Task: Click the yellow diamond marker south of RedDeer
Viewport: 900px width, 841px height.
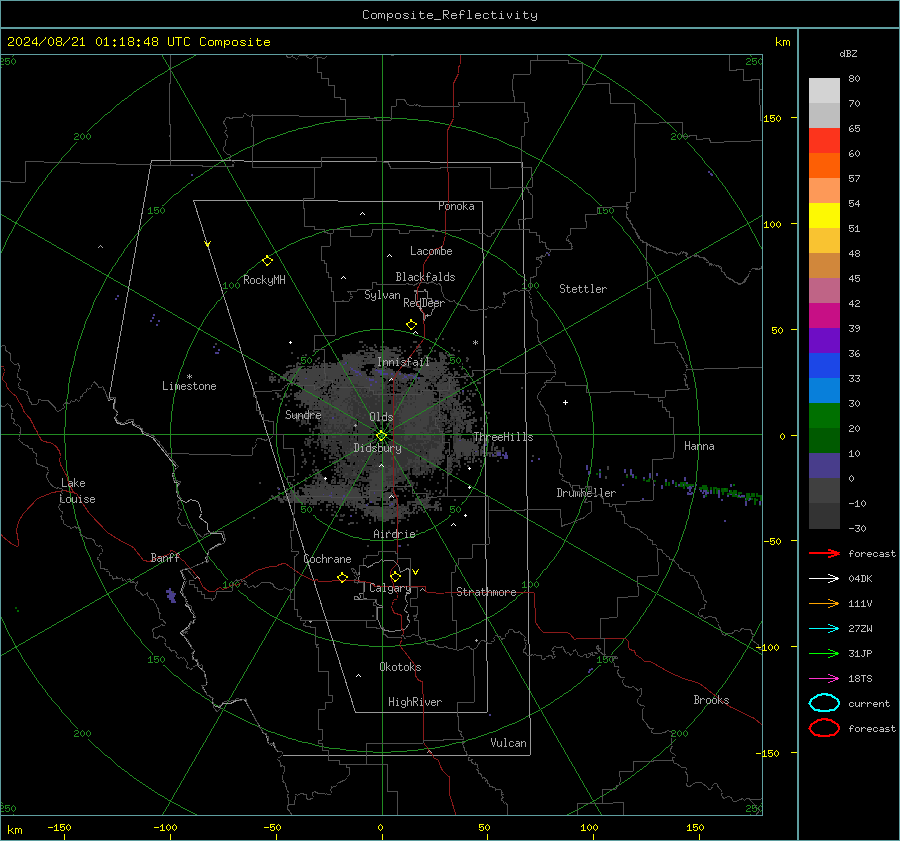Action: click(x=411, y=324)
